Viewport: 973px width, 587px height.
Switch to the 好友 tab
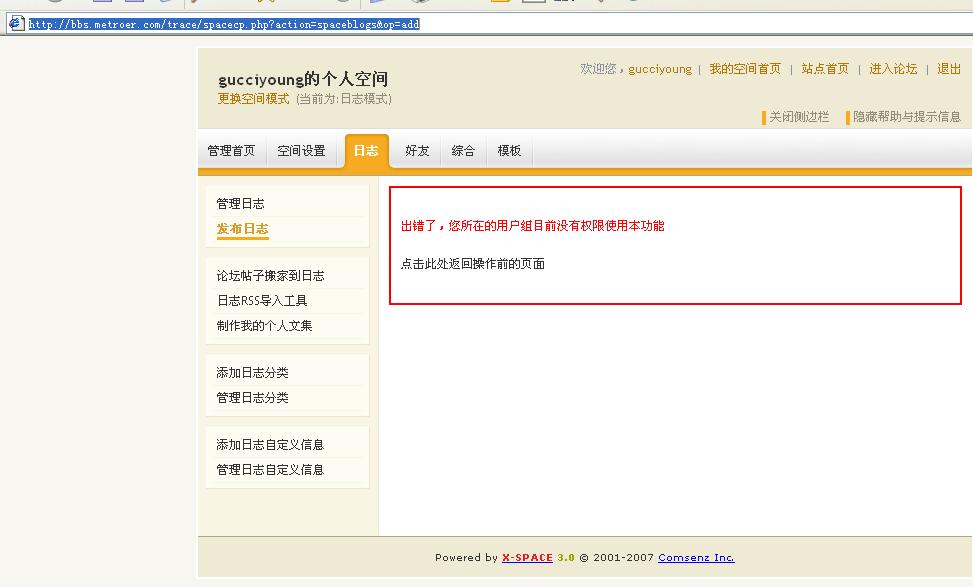pos(417,151)
